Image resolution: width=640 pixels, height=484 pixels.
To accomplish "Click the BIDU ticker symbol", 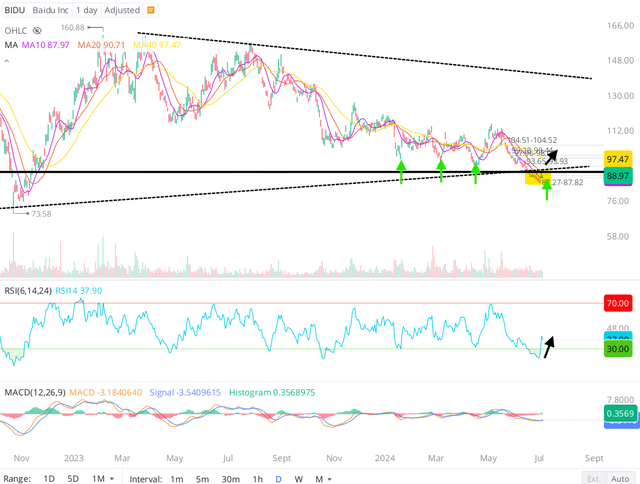I will click(15, 10).
